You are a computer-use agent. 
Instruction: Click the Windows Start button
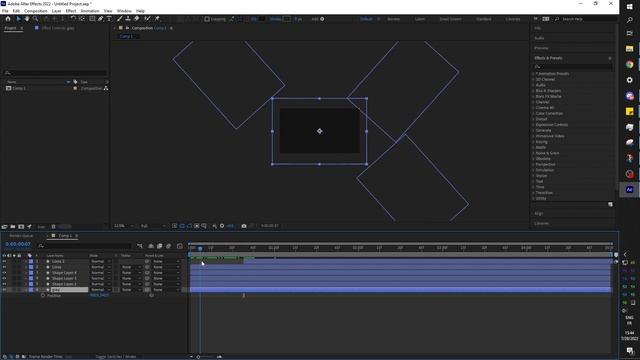pos(629,7)
